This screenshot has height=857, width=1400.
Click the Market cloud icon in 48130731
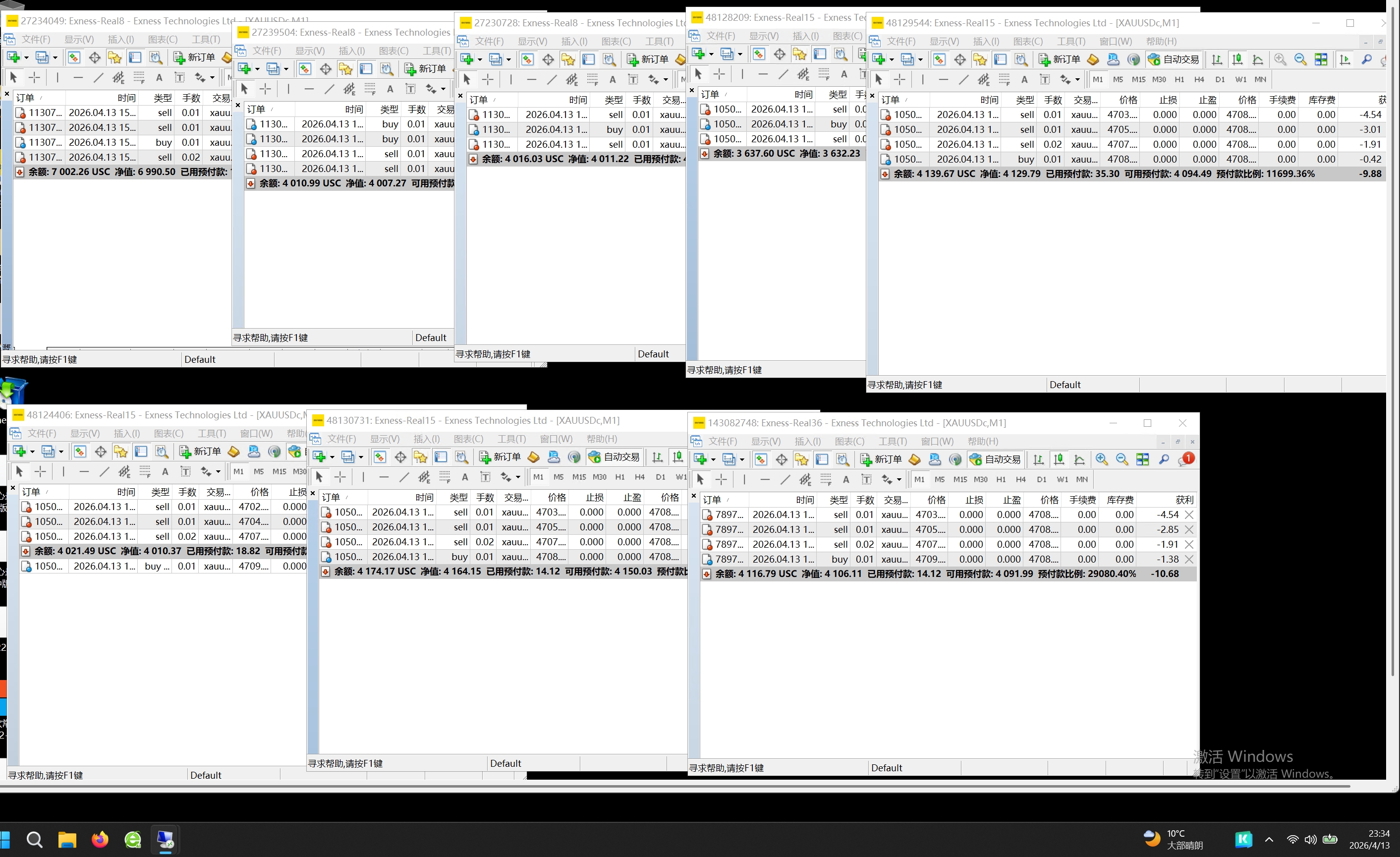(554, 457)
